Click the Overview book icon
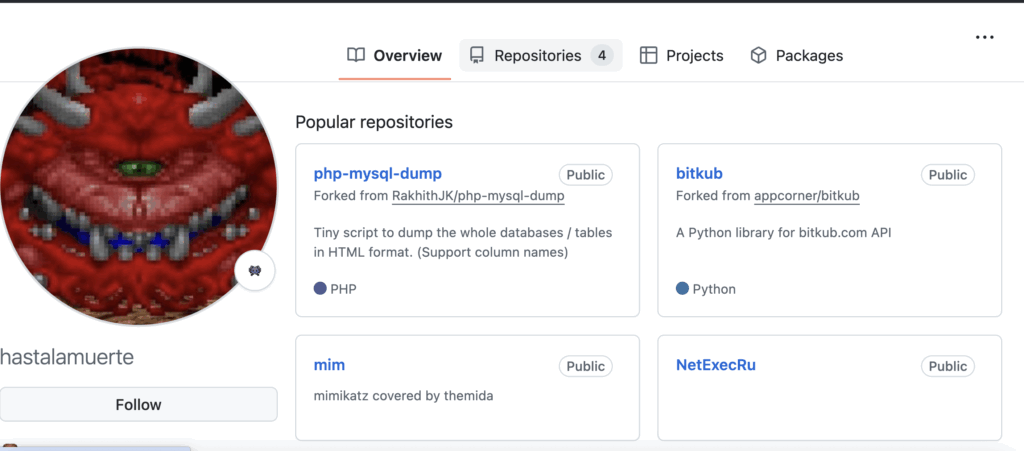The width and height of the screenshot is (1024, 451). click(x=356, y=55)
